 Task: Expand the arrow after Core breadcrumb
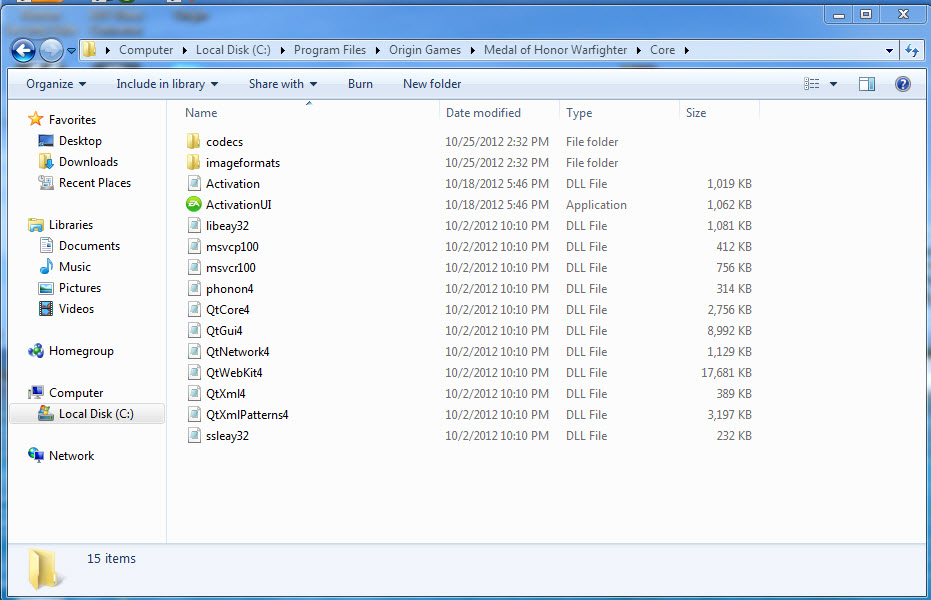point(686,50)
